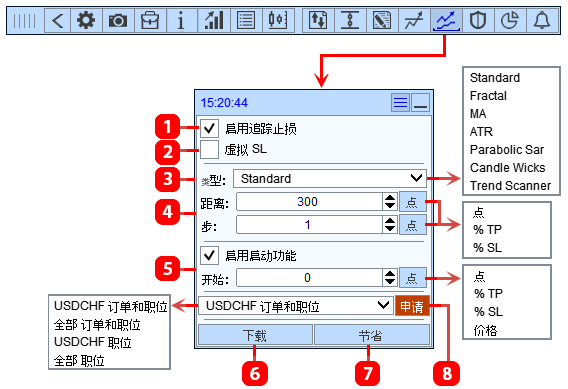
Task: Toggle the 启用启动功能 checkbox
Action: (x=209, y=255)
